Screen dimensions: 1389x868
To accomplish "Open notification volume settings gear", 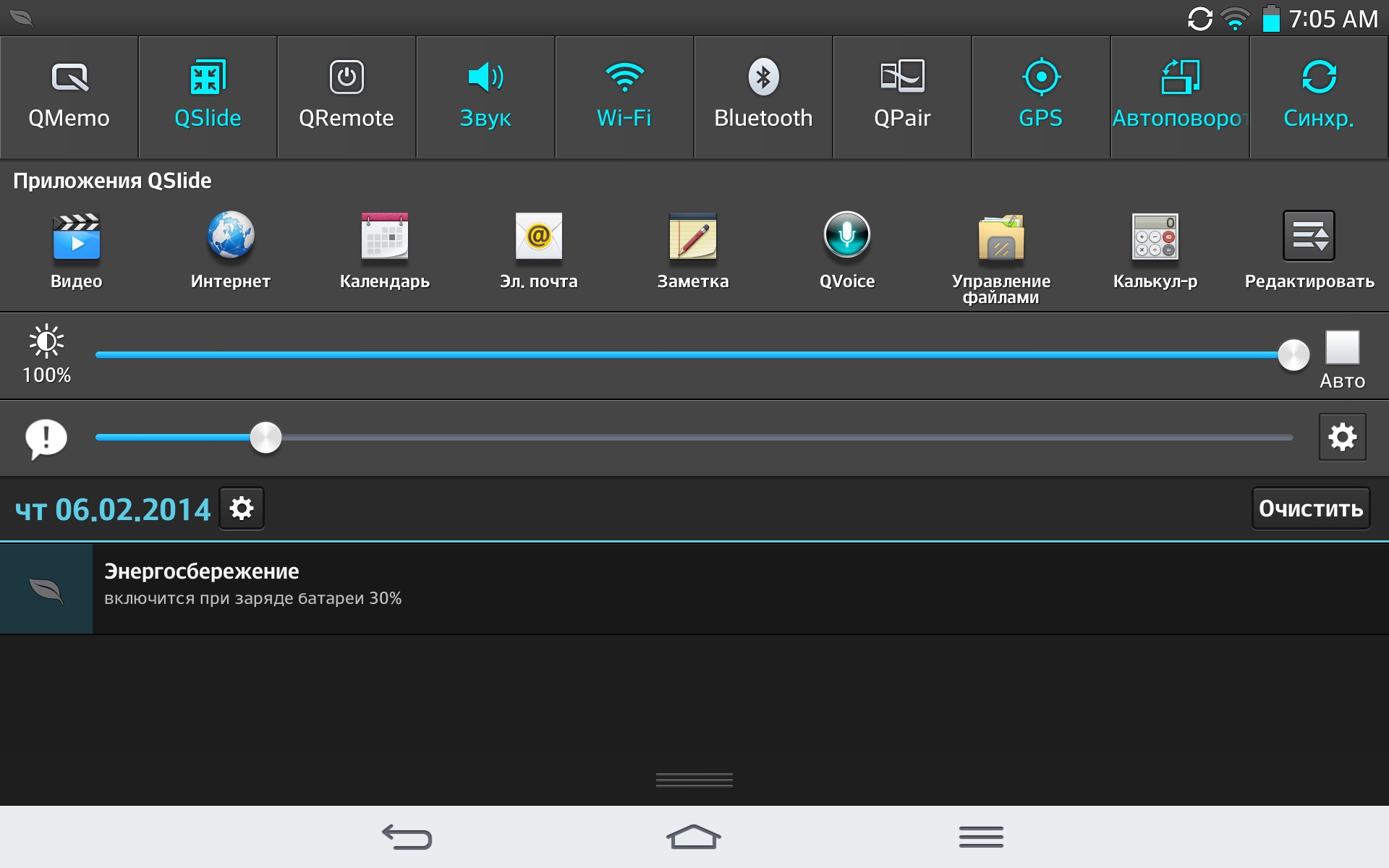I will (1342, 437).
